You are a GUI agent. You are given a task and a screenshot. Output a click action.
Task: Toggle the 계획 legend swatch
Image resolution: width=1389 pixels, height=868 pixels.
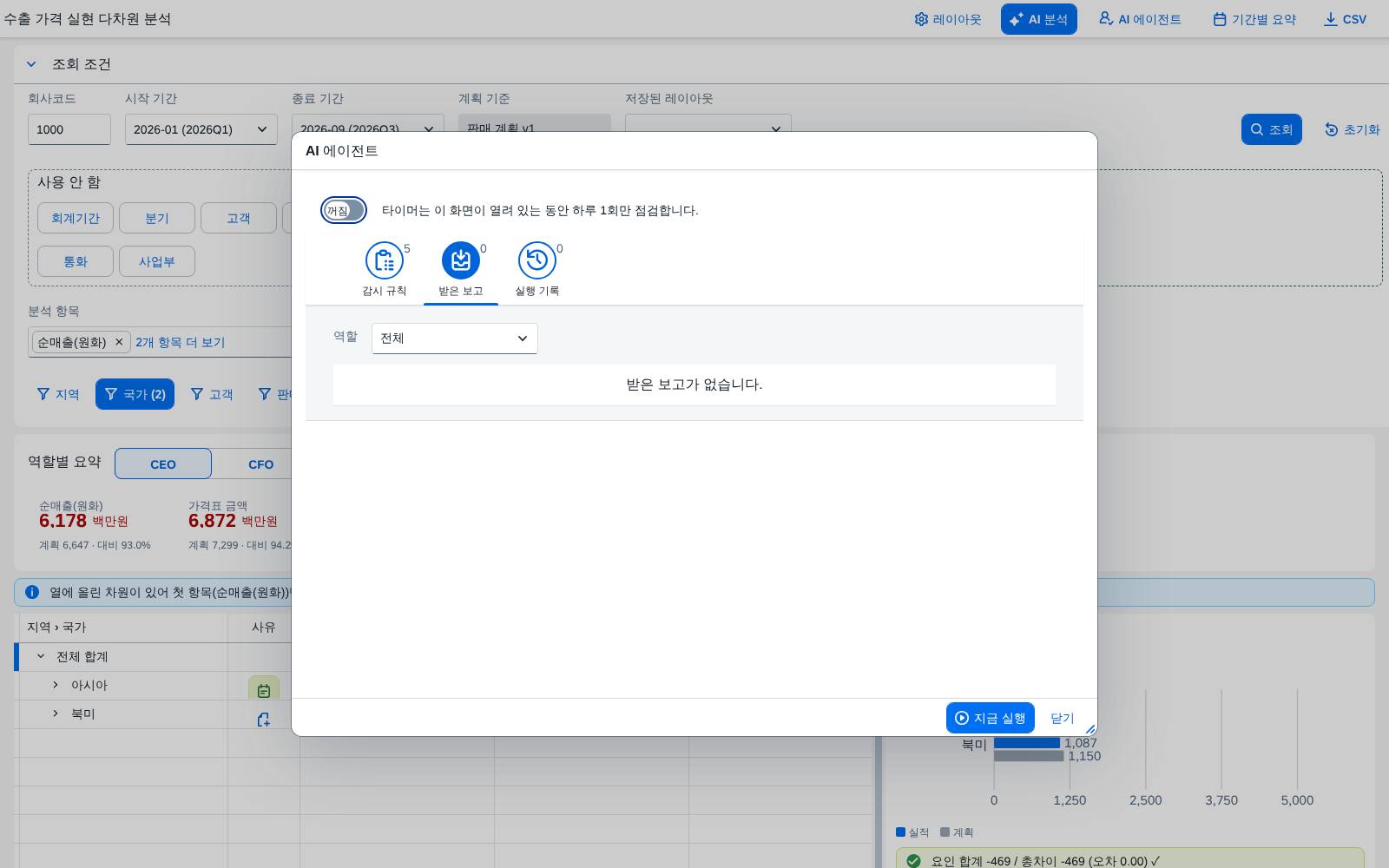[x=945, y=832]
